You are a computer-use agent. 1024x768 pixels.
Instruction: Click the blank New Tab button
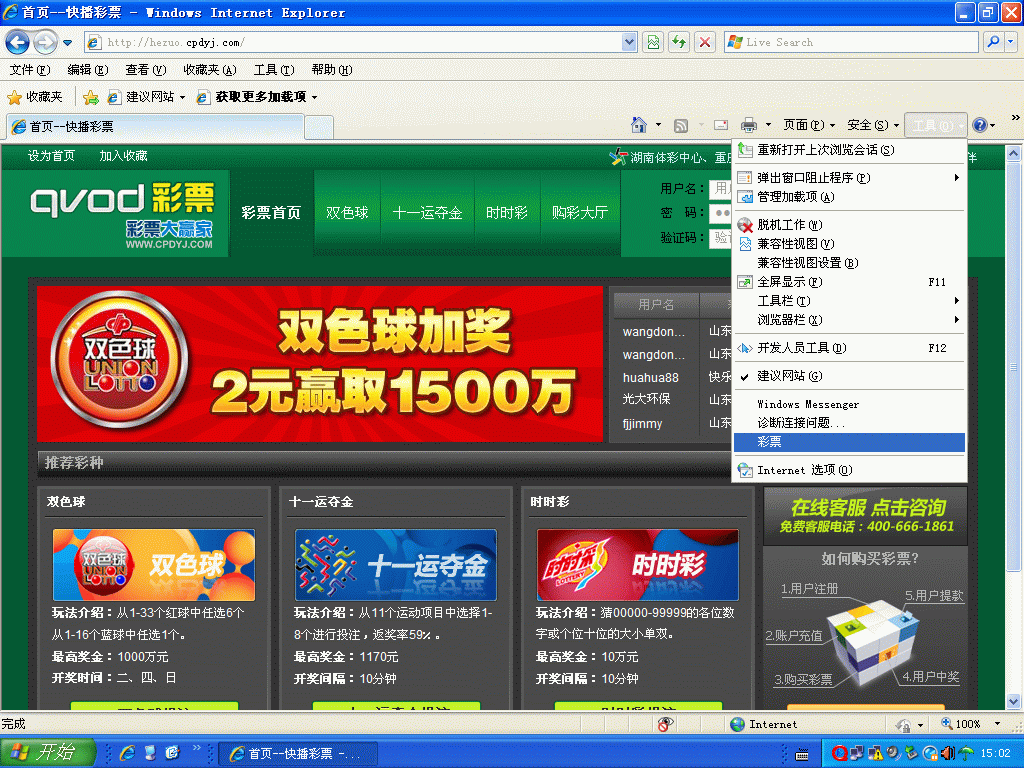tap(319, 127)
